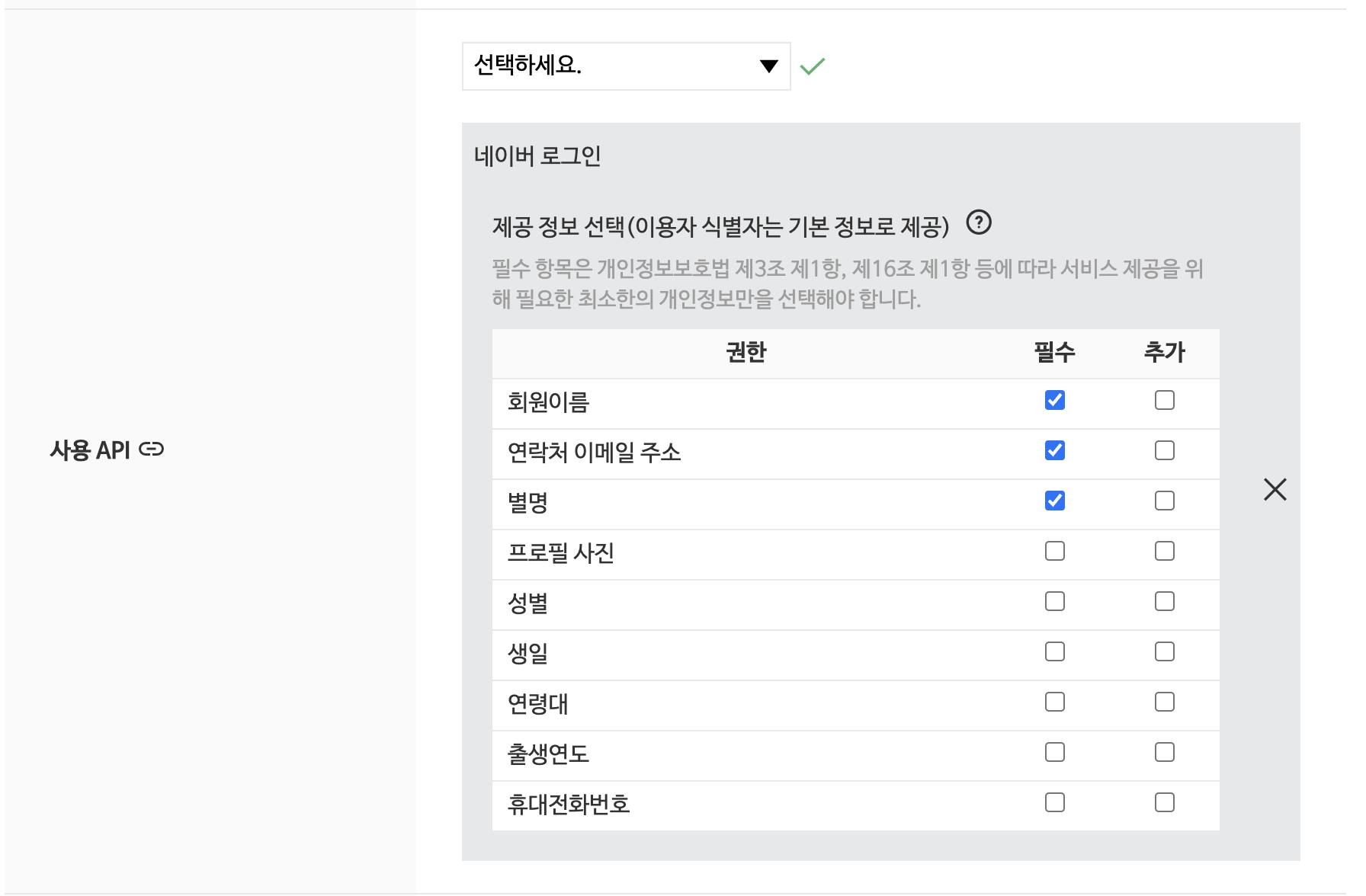
Task: Click the 연령대 row label
Action: point(538,704)
